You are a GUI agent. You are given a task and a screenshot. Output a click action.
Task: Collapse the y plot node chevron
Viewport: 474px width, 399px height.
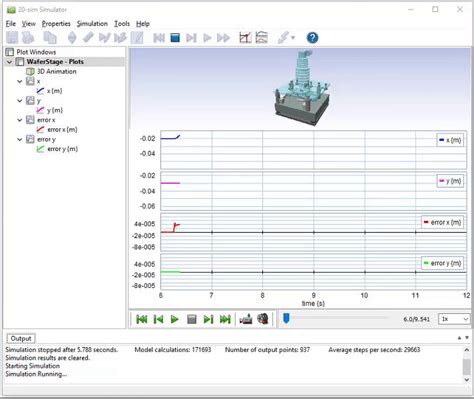pyautogui.click(x=20, y=101)
